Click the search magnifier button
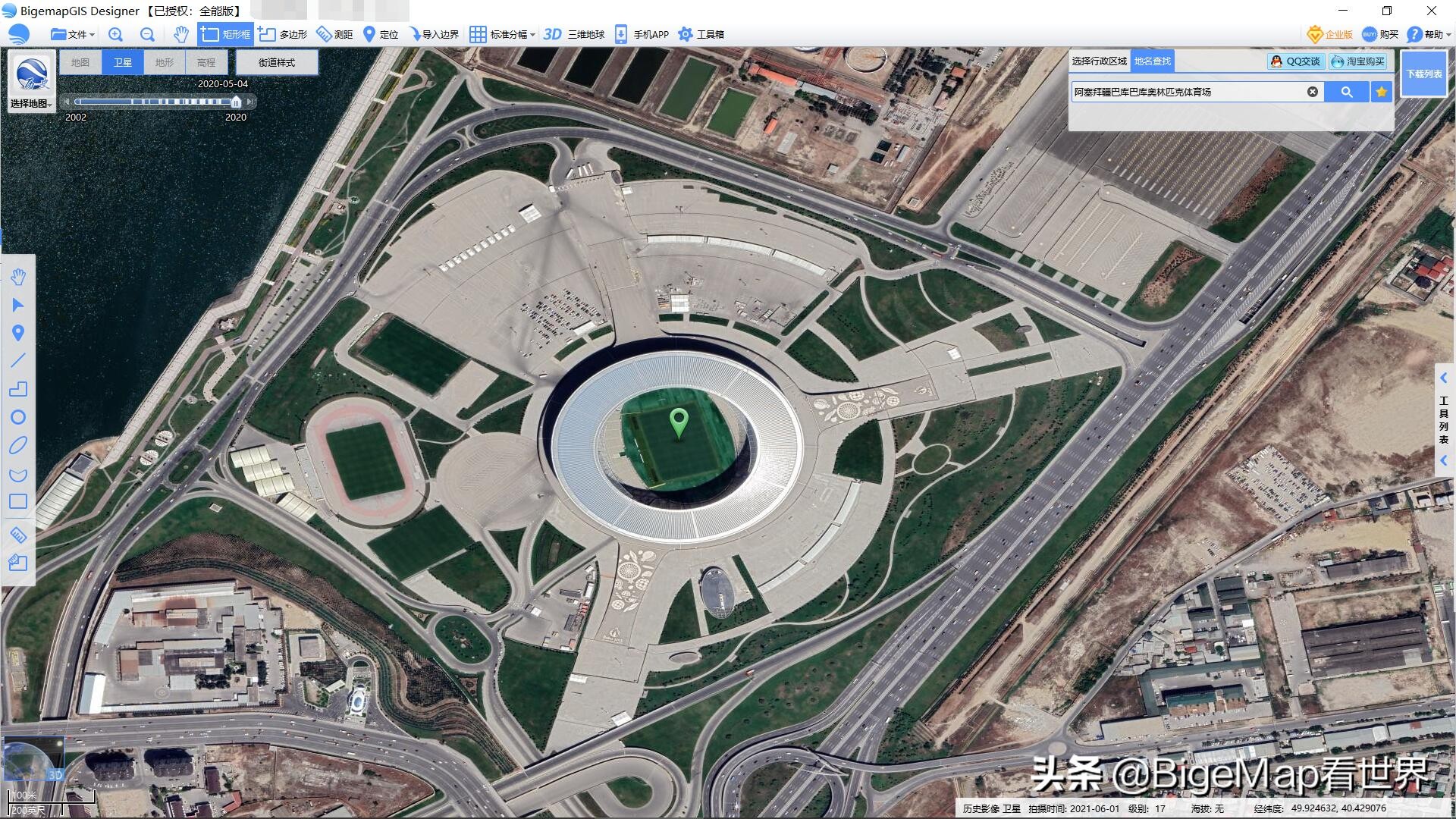 coord(1347,92)
